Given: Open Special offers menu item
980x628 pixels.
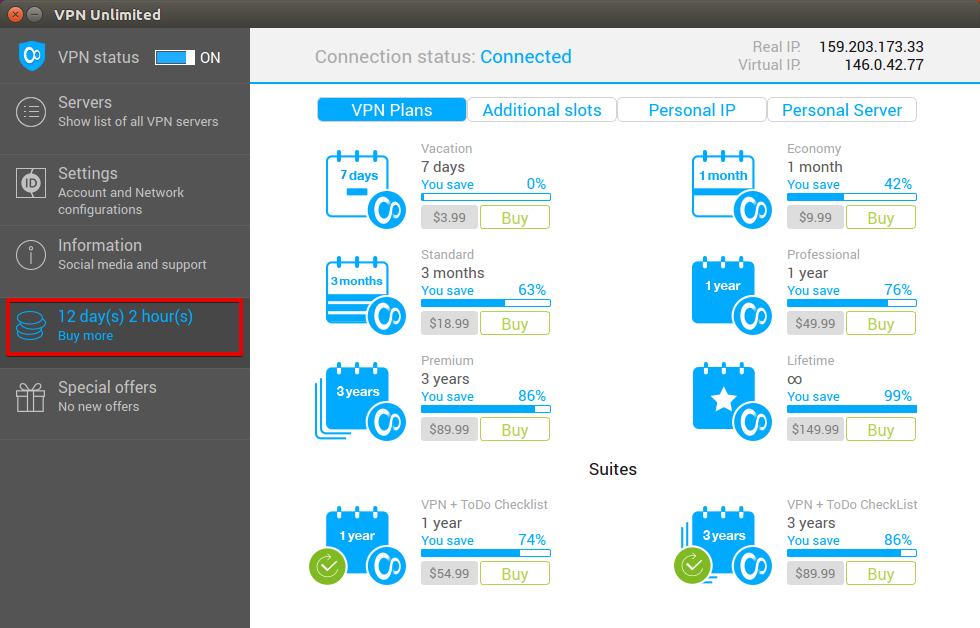Looking at the screenshot, I should click(125, 404).
